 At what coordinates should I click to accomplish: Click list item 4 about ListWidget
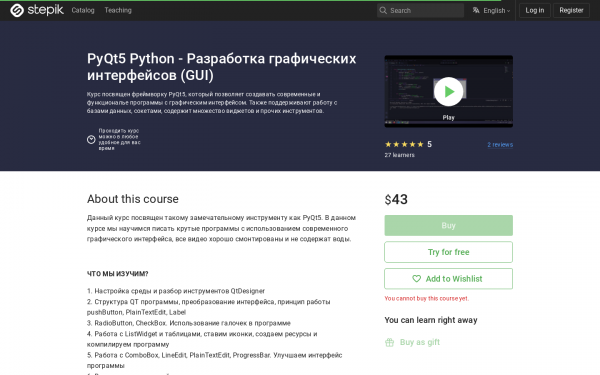(x=202, y=339)
